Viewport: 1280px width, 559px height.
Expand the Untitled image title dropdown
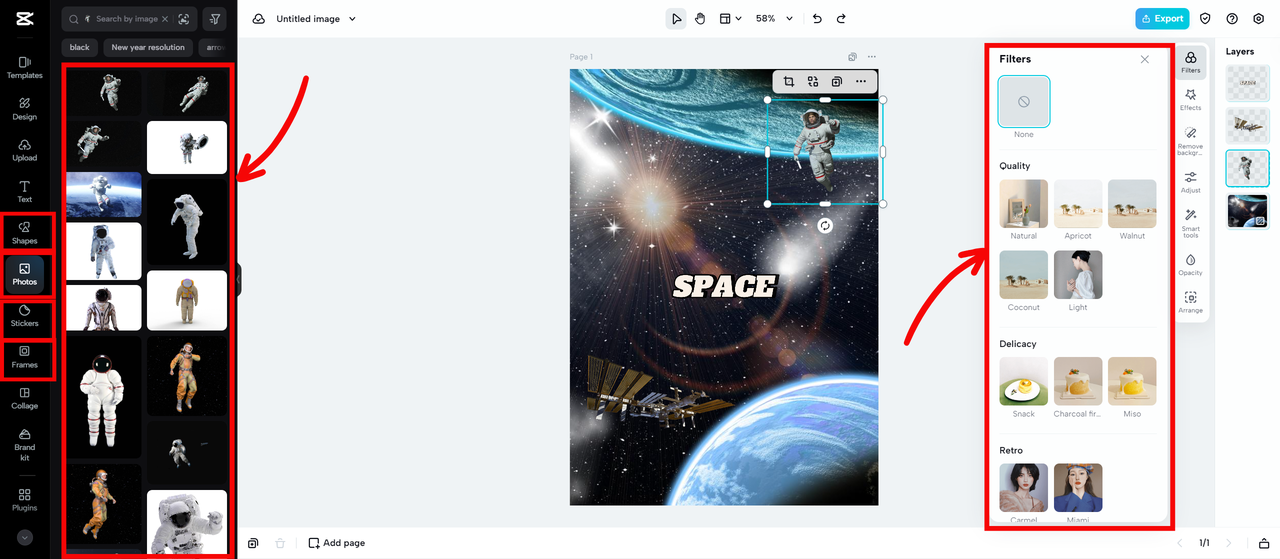click(x=352, y=19)
